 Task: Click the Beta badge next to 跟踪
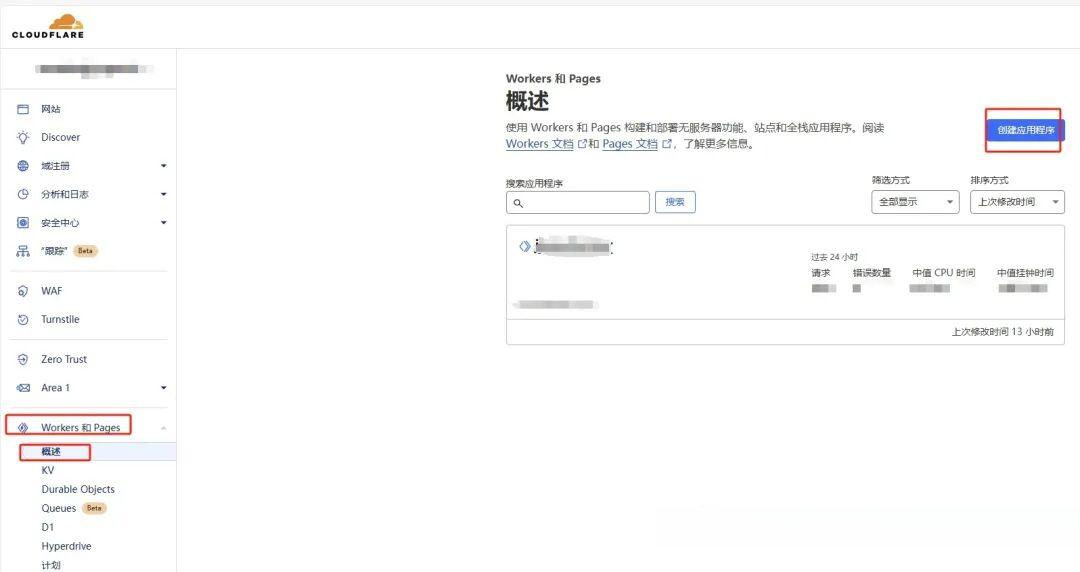85,251
